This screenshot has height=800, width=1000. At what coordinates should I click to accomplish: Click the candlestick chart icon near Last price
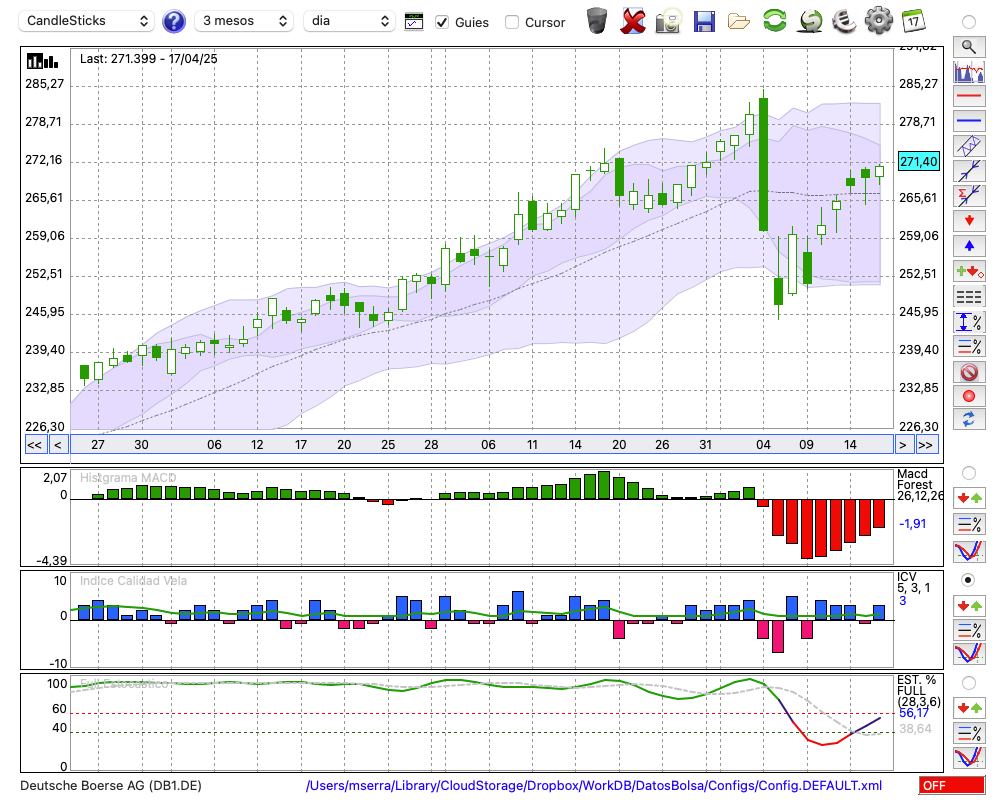point(42,61)
